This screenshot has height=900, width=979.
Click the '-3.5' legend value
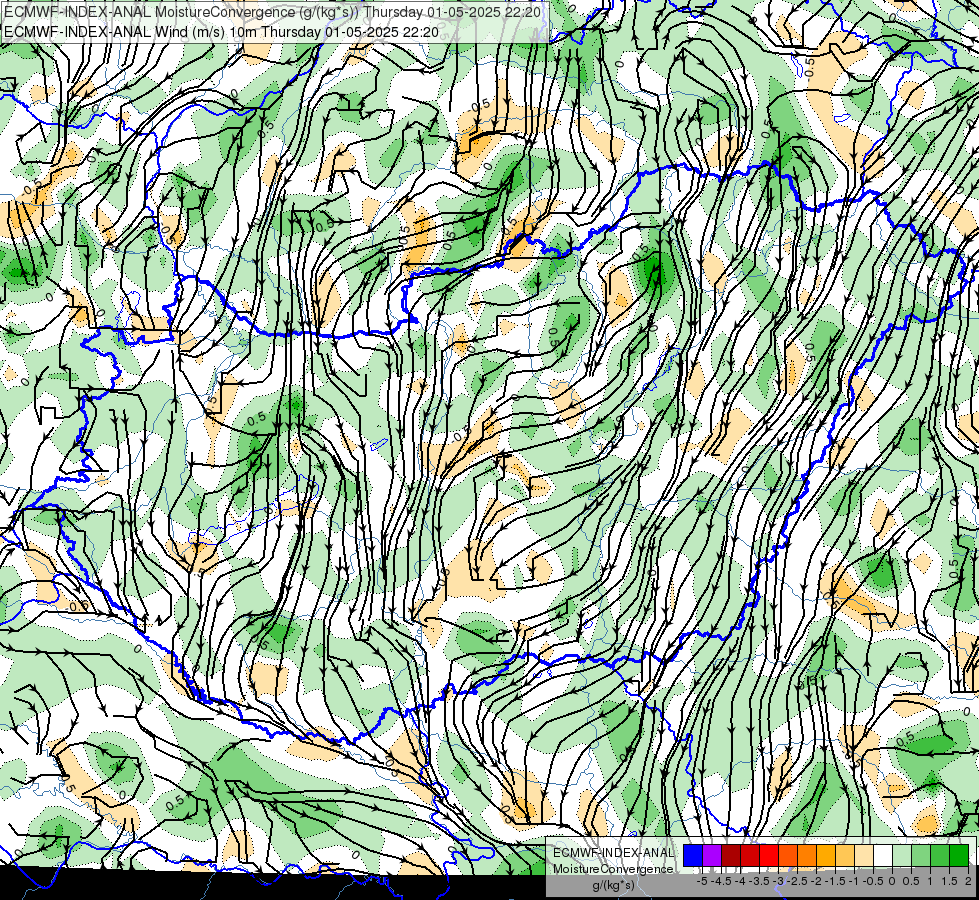pyautogui.click(x=759, y=881)
